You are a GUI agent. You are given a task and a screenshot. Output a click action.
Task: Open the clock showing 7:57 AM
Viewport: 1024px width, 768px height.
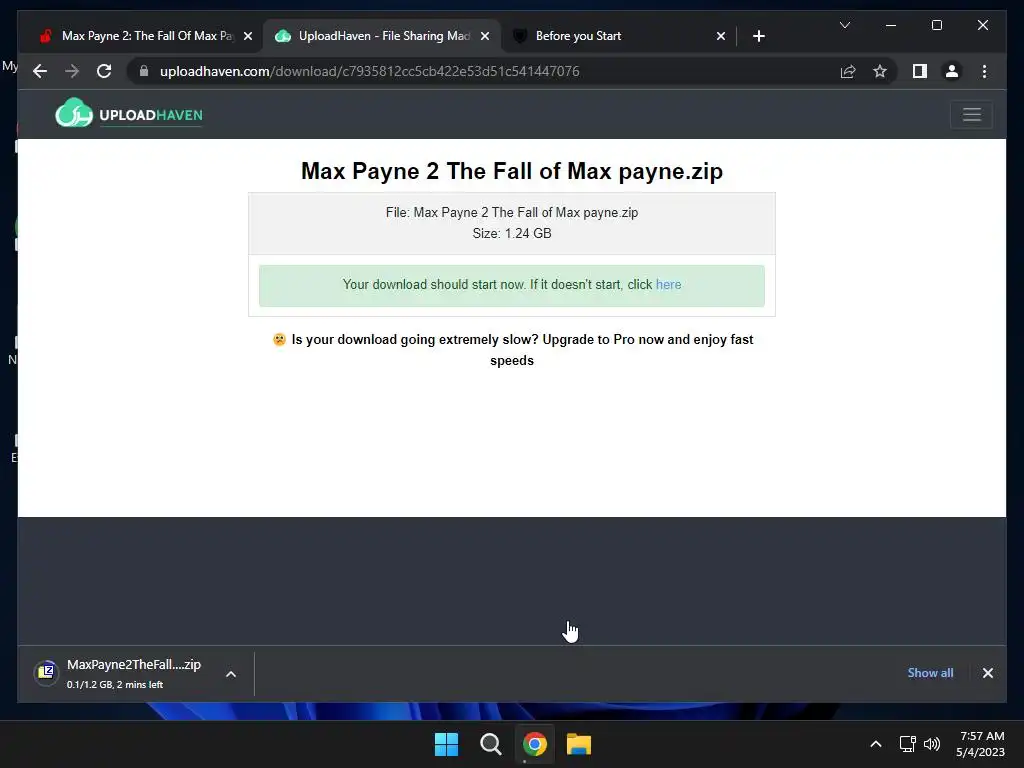[x=980, y=744]
